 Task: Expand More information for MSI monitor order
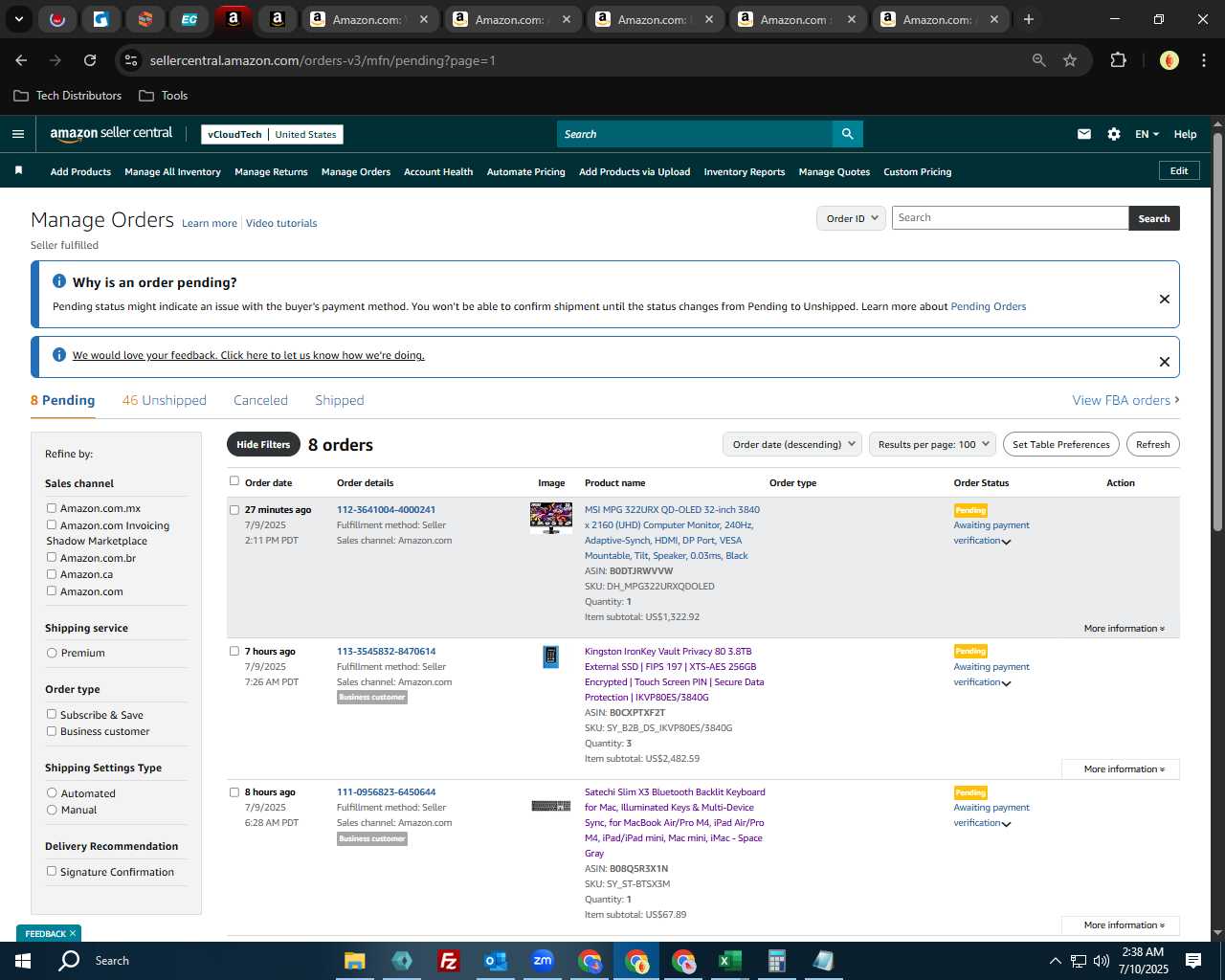coord(1124,629)
